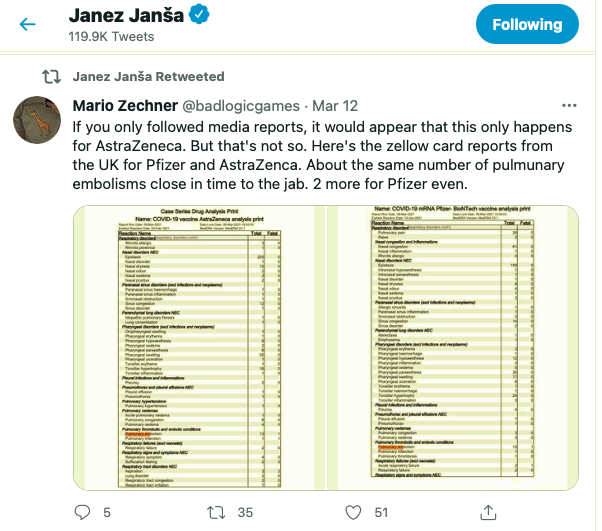Click the reply count of 5
The width and height of the screenshot is (602, 531).
(107, 512)
